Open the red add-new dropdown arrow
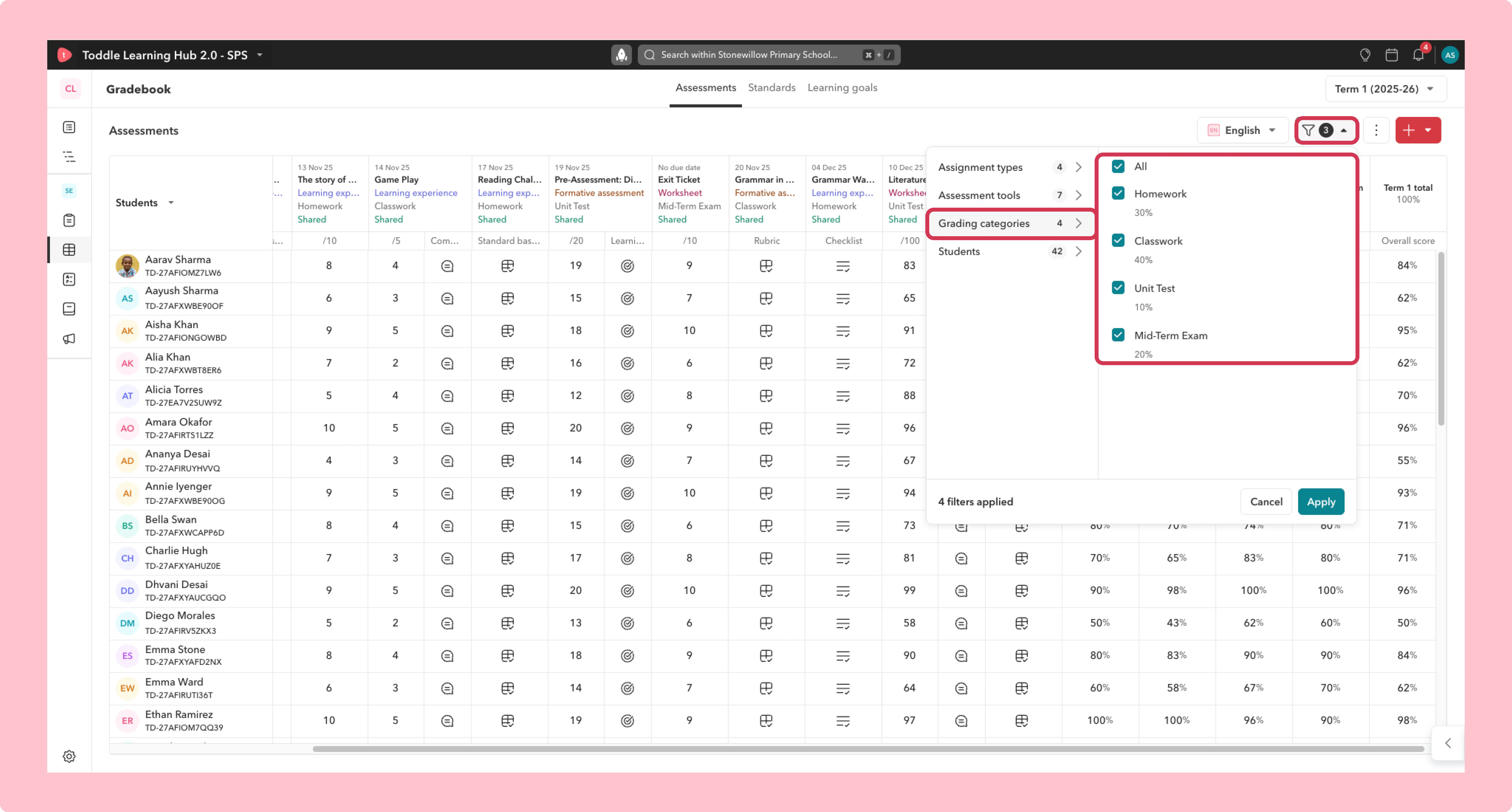1512x812 pixels. (1429, 130)
